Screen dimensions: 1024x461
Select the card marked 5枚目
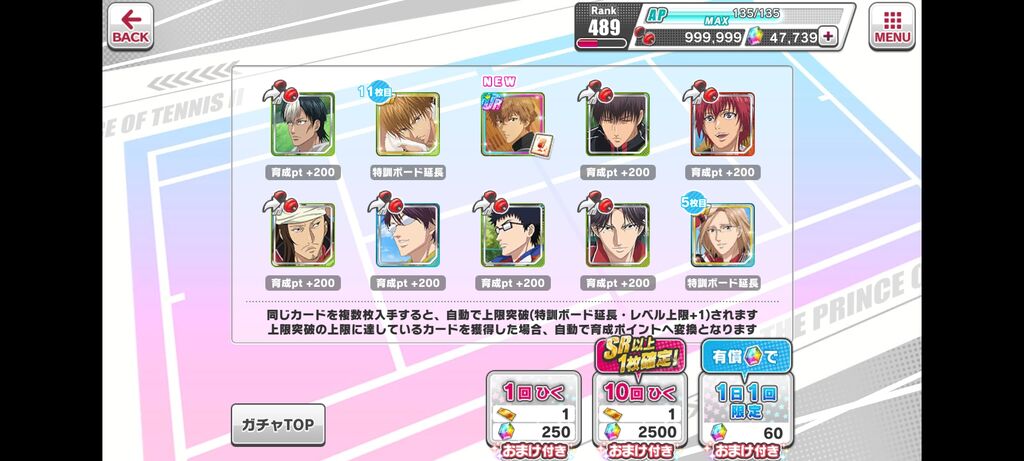pyautogui.click(x=722, y=235)
